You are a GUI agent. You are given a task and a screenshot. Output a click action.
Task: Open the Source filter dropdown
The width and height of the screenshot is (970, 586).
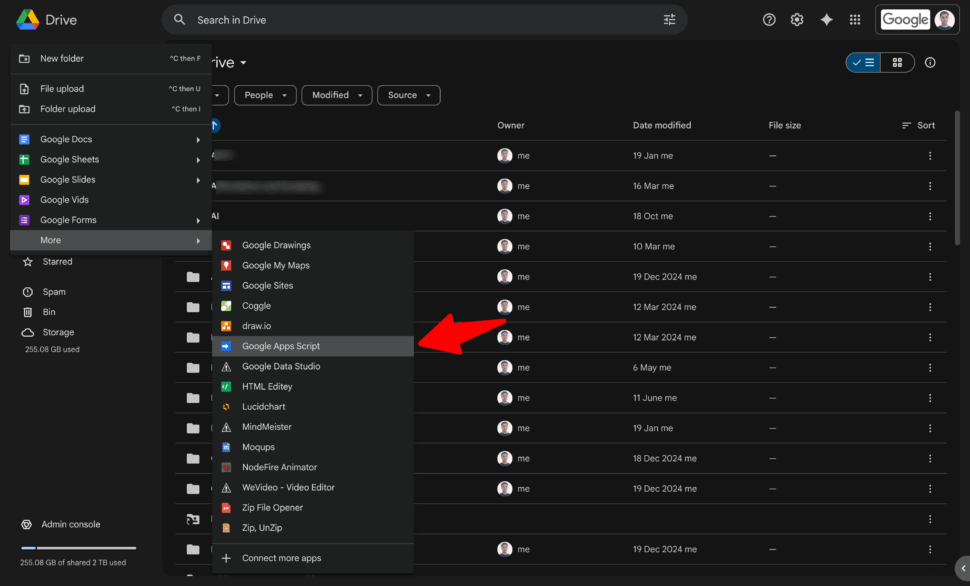[409, 95]
